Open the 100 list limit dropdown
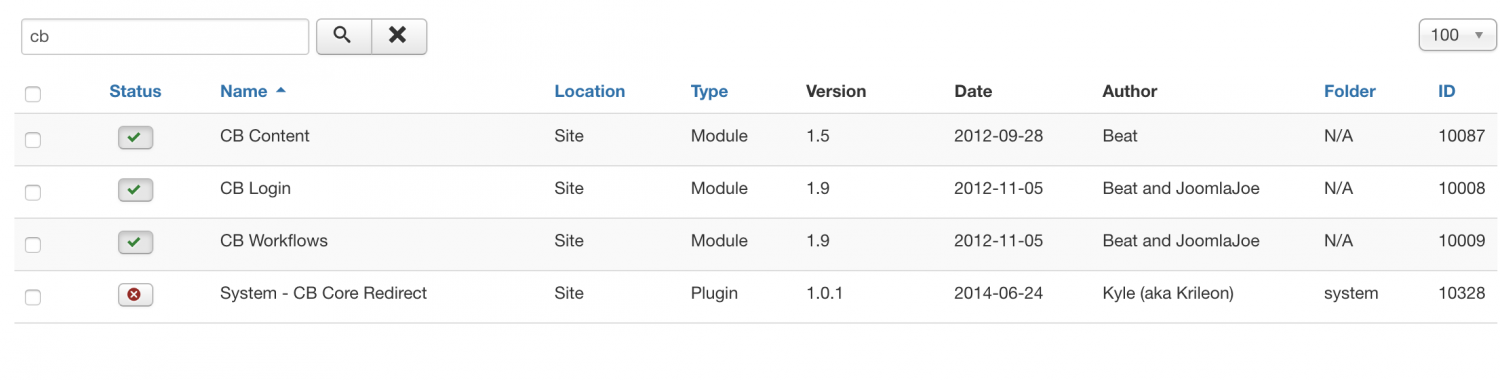This screenshot has width=1500, height=380. tap(1457, 35)
